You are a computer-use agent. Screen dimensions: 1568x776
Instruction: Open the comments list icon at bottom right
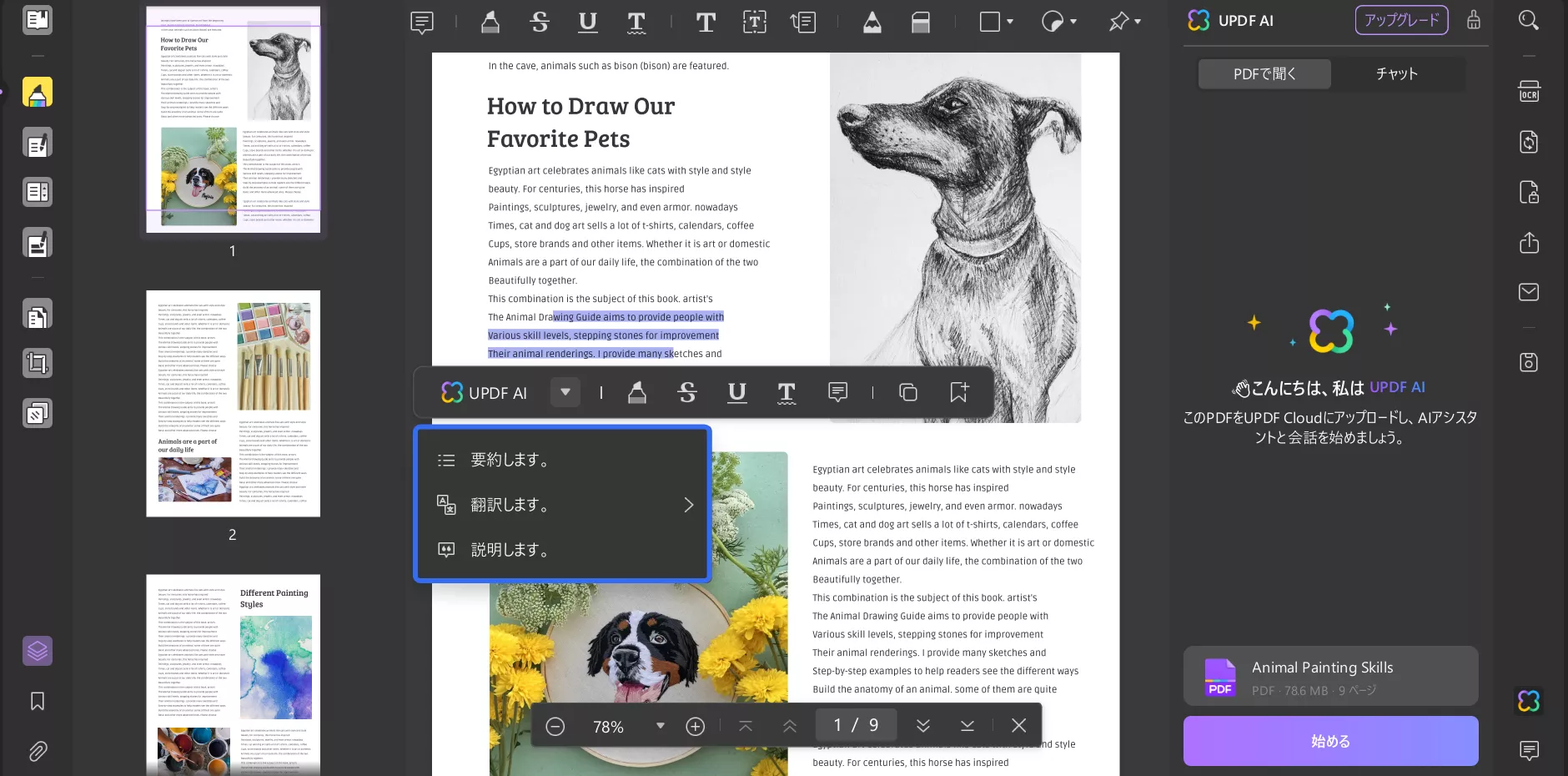coord(1529,751)
